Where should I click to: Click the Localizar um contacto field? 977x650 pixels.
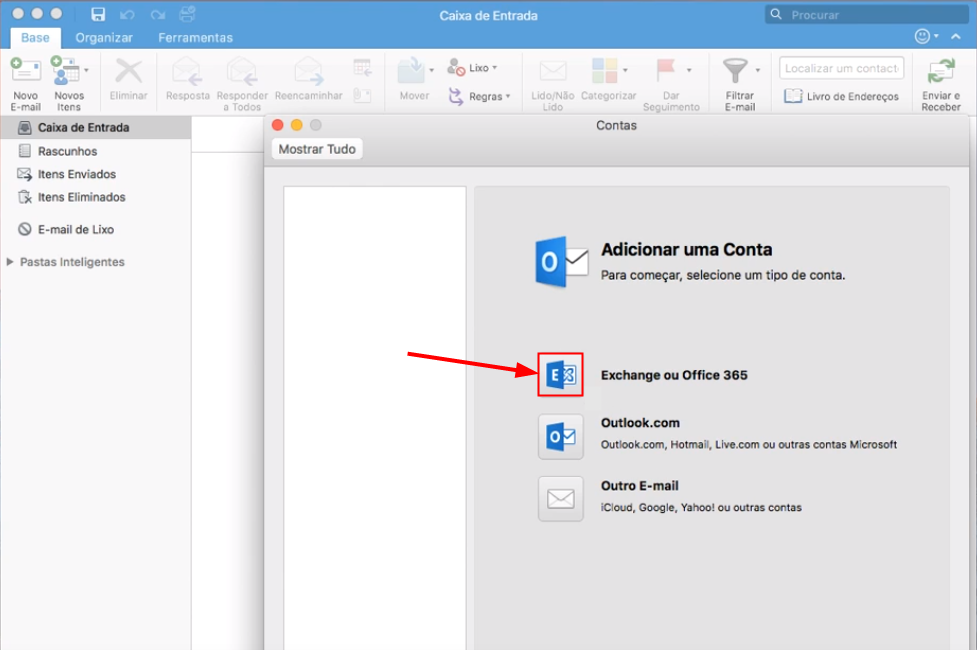pyautogui.click(x=841, y=68)
